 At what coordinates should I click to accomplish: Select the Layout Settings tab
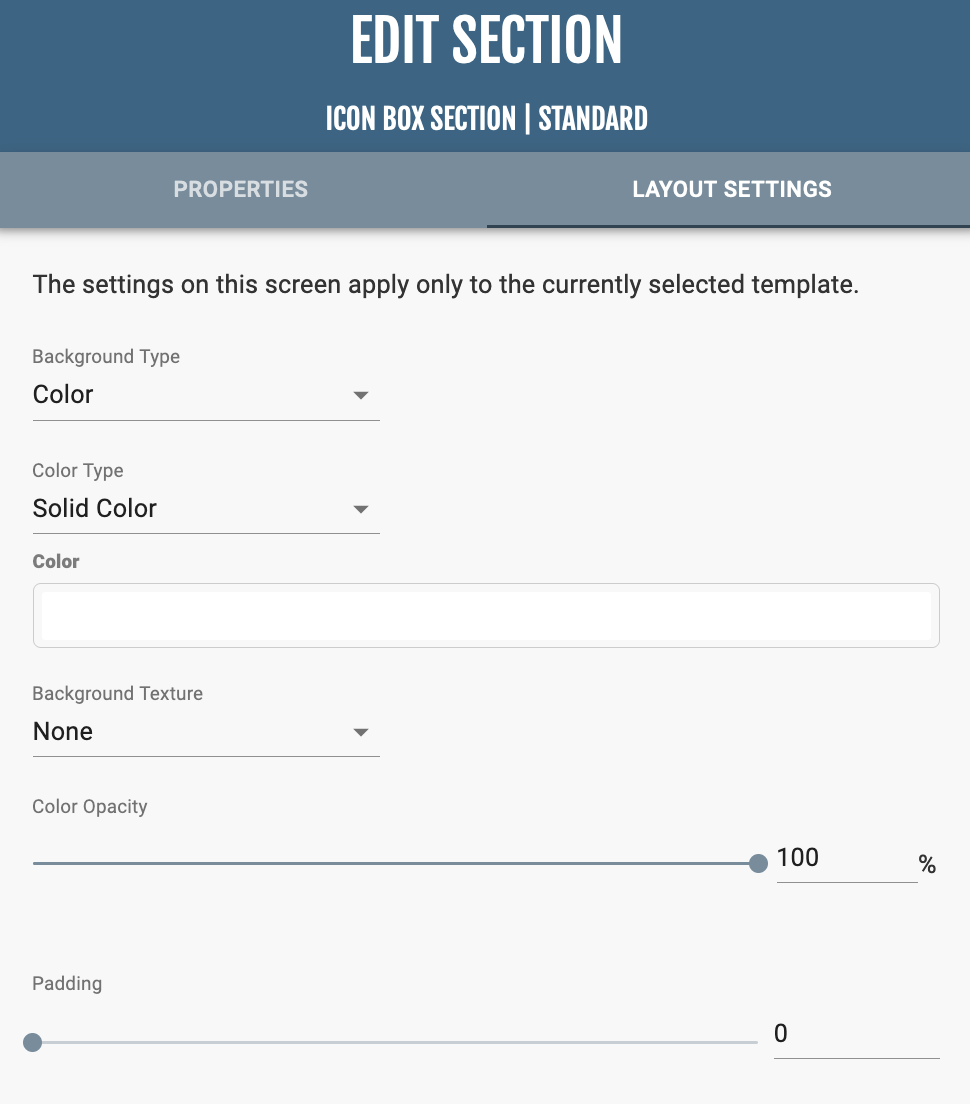731,189
